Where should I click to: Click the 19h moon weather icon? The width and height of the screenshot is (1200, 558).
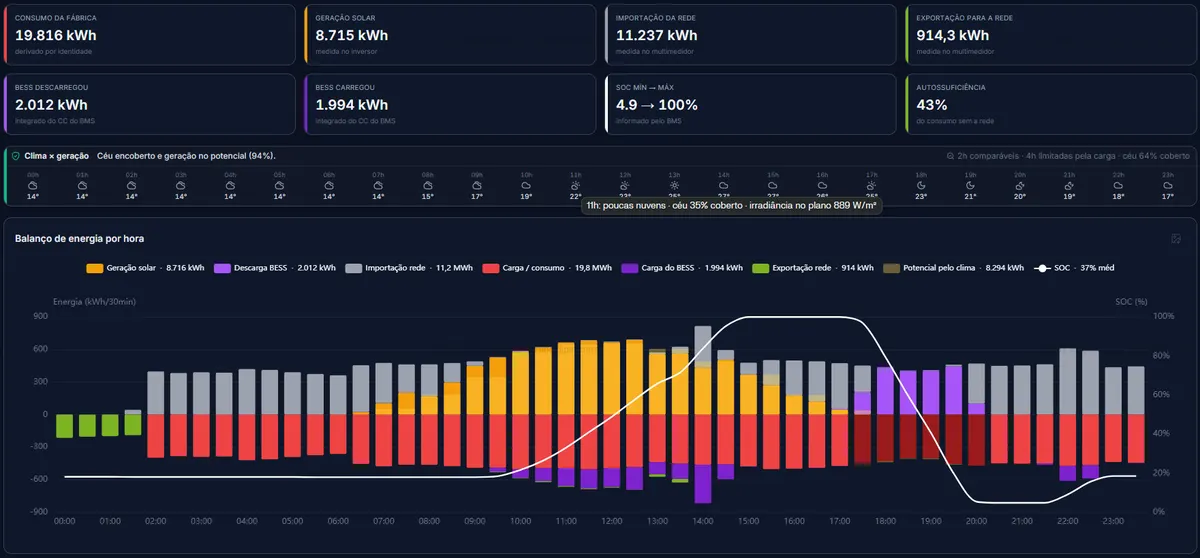click(971, 185)
